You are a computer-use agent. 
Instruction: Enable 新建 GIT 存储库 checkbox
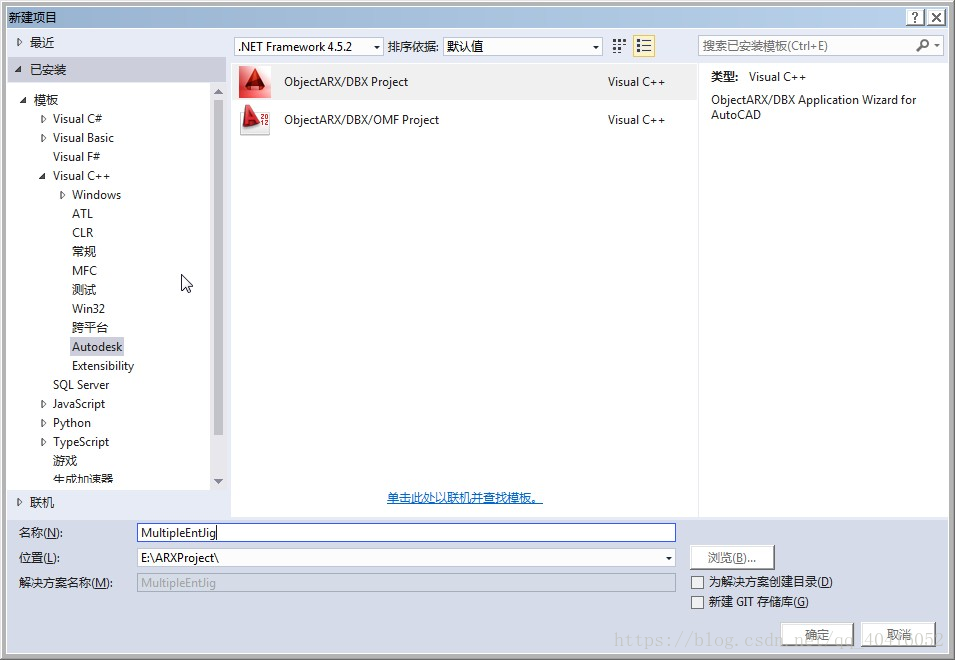(x=697, y=602)
